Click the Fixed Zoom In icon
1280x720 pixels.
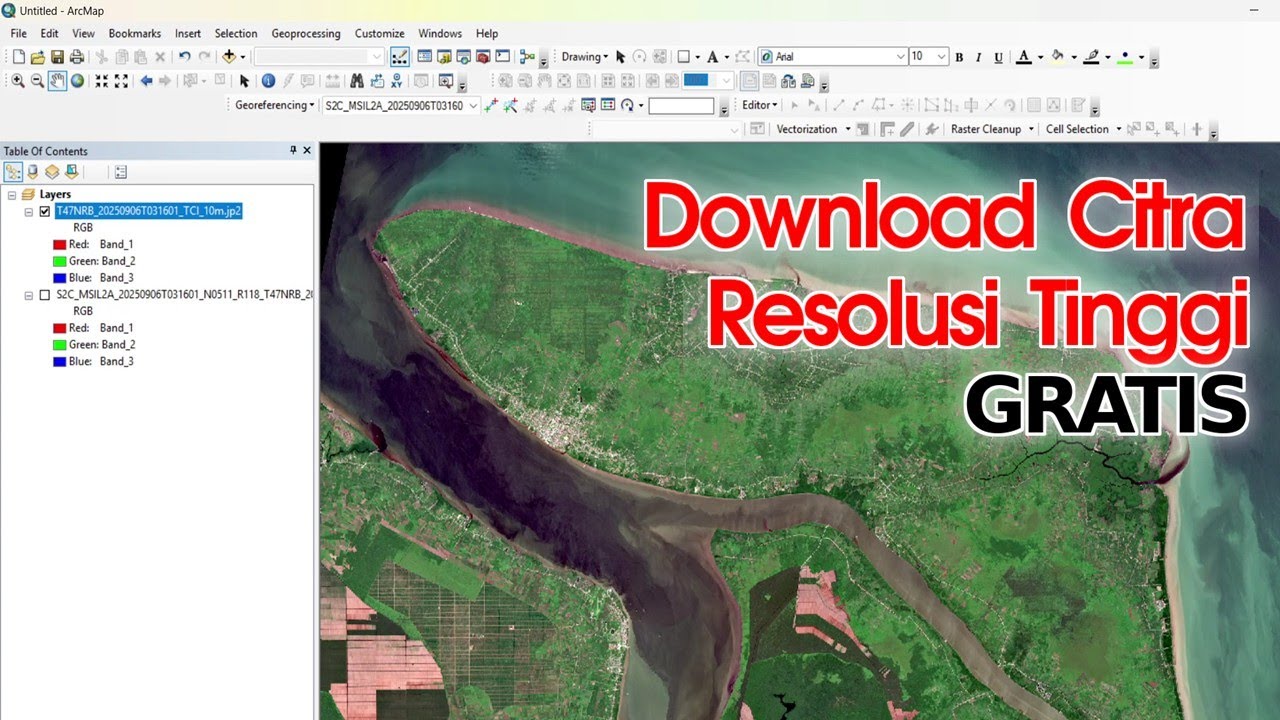pos(102,81)
